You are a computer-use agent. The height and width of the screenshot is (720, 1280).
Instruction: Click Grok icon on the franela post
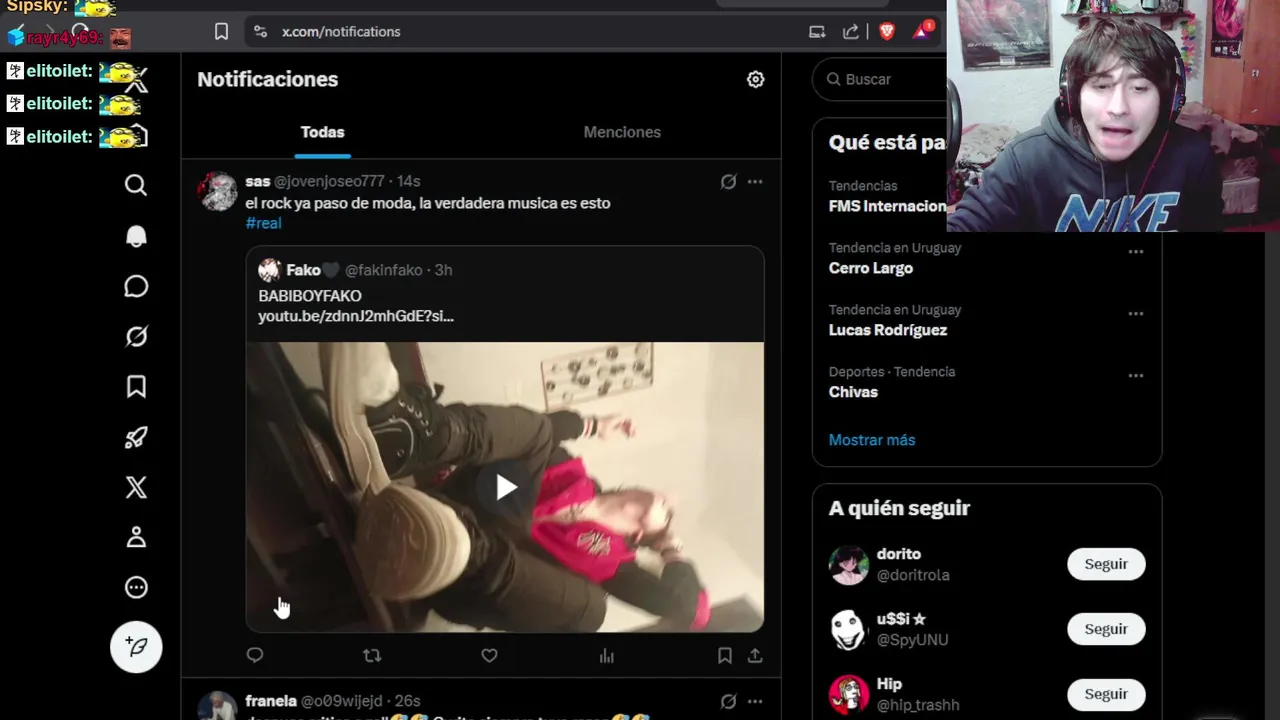pos(728,701)
